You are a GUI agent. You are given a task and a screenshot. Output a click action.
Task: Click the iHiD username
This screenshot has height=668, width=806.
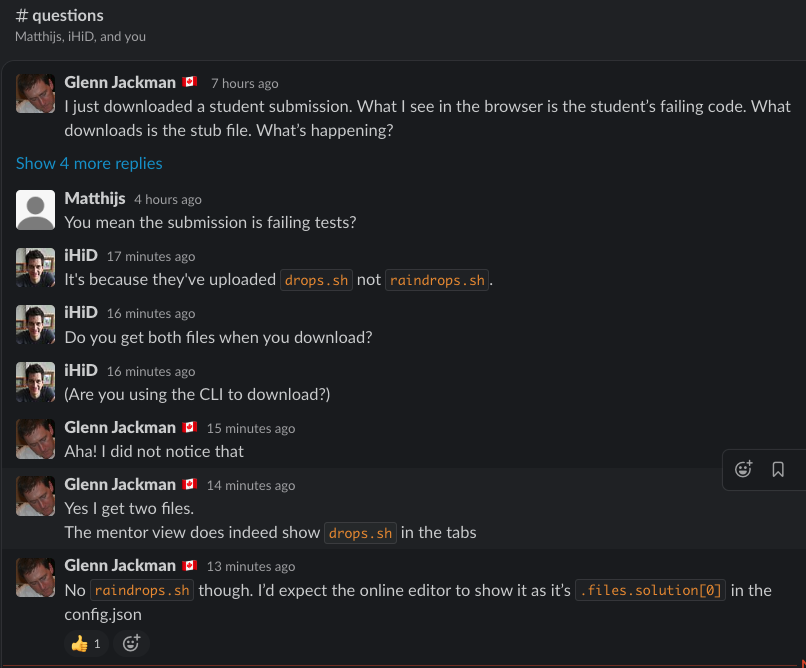(x=81, y=255)
